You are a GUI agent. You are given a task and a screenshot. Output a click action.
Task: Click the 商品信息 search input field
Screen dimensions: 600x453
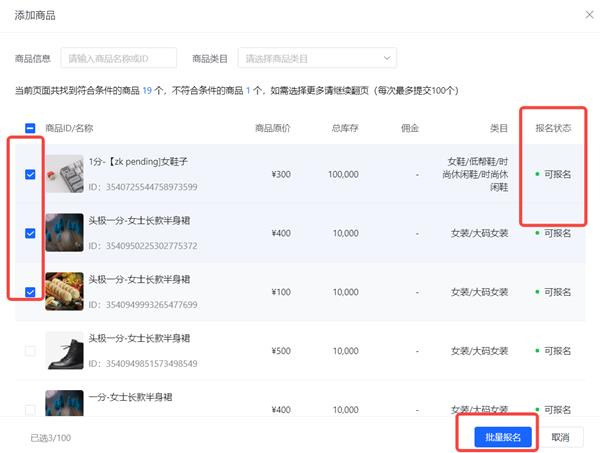click(x=119, y=58)
